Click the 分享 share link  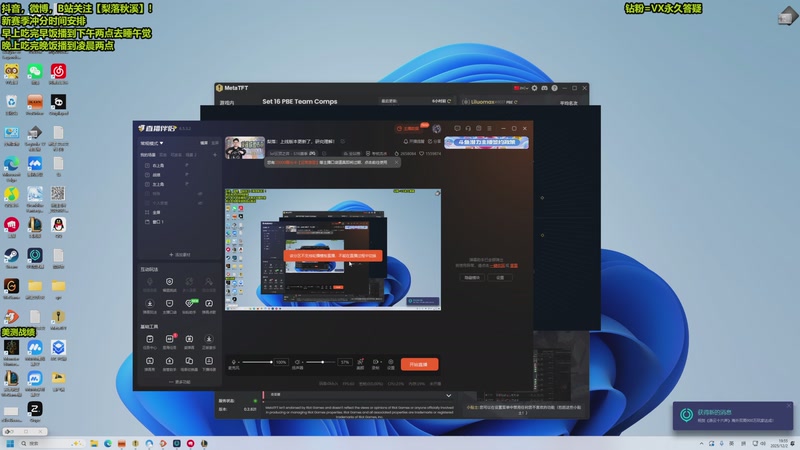point(434,141)
